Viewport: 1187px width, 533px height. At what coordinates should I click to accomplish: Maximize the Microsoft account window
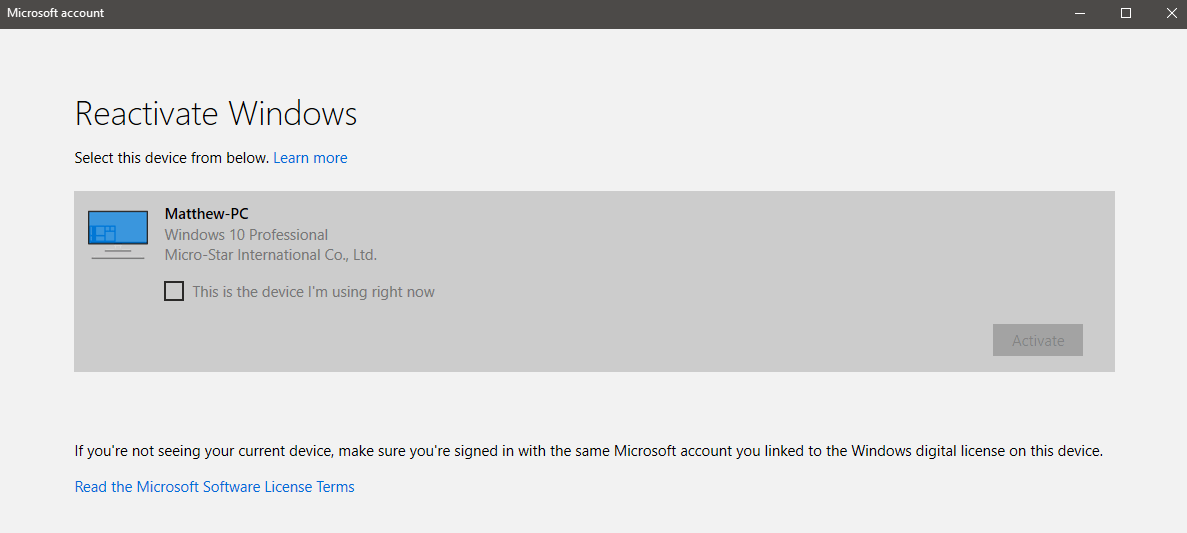point(1126,13)
